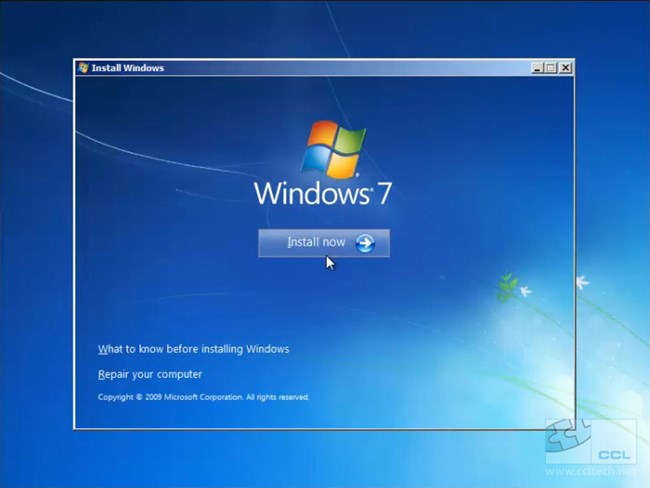This screenshot has width=650, height=488.
Task: Minimize the Install Windows dialog
Action: coord(537,68)
